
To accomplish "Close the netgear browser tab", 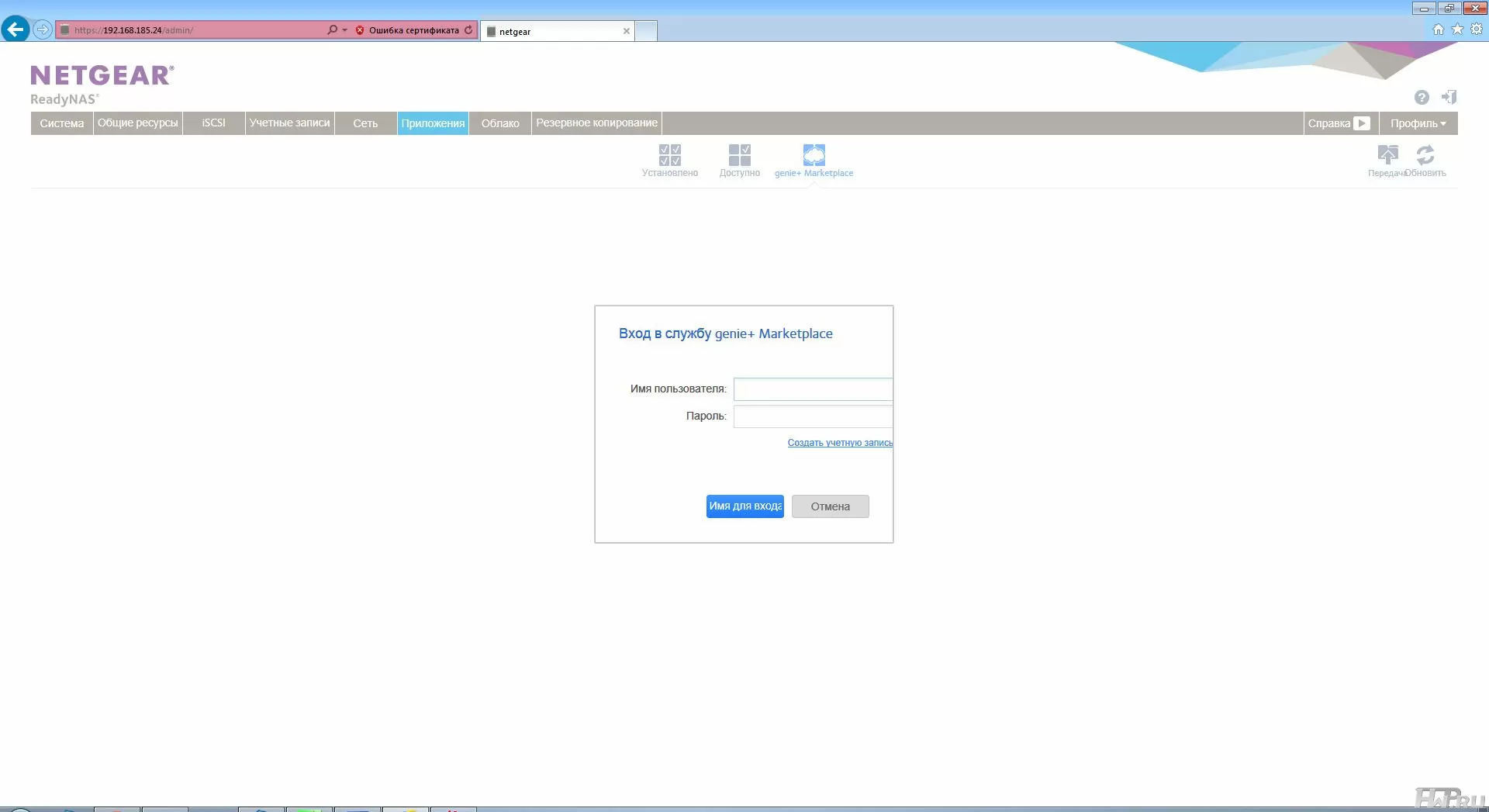I will tap(627, 31).
